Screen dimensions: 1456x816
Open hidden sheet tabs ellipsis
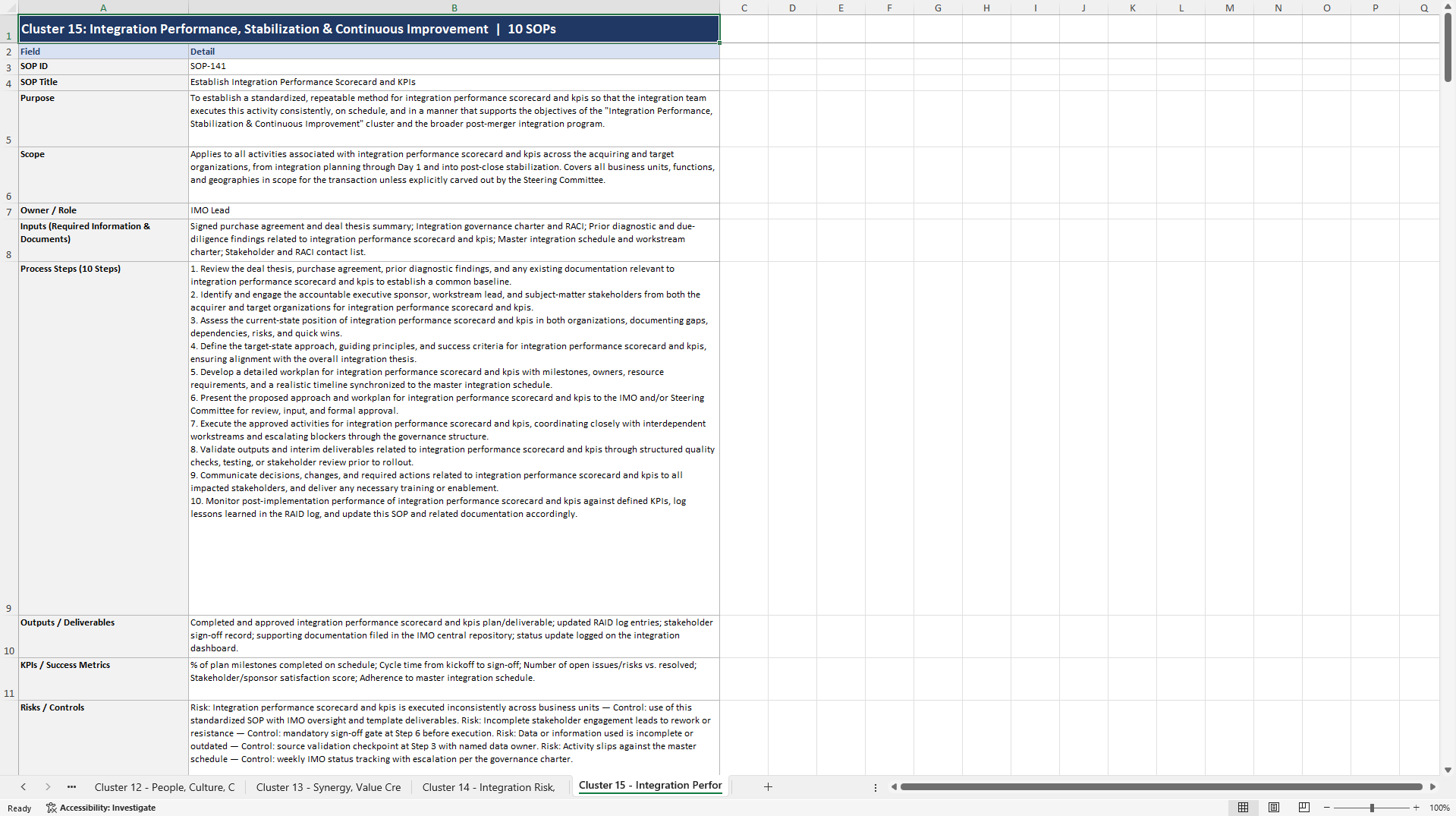pyautogui.click(x=71, y=787)
